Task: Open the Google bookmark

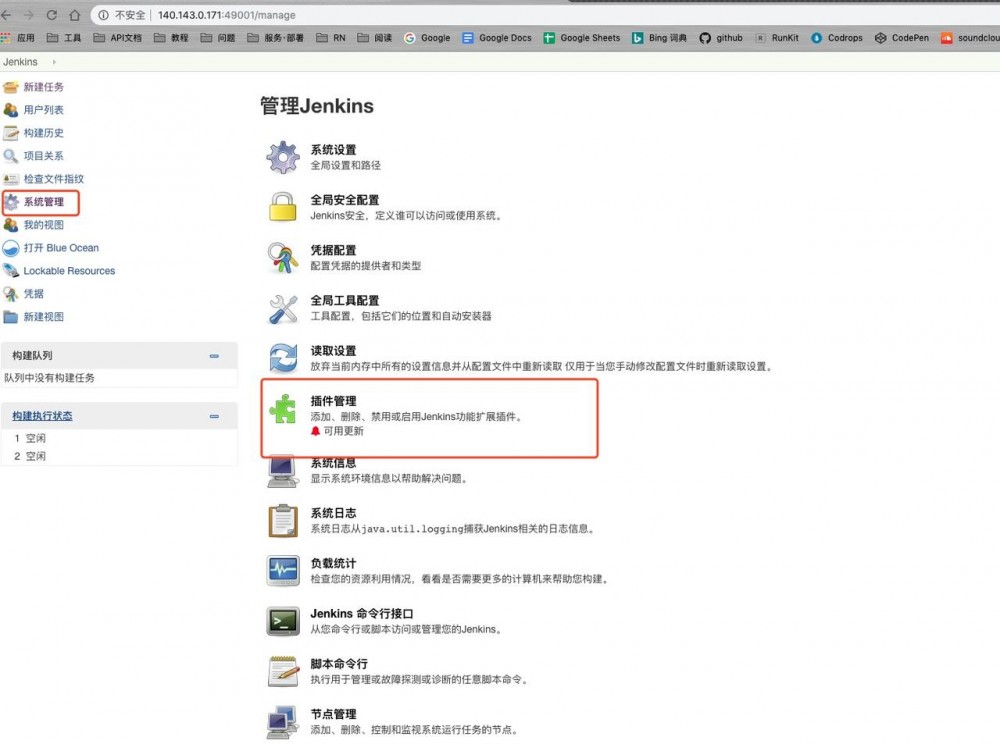Action: [x=427, y=38]
